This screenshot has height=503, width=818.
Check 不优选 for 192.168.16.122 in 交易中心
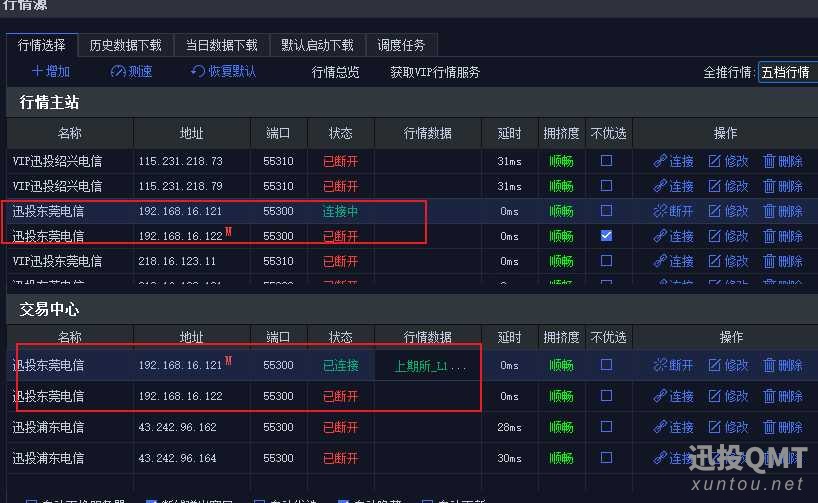(x=606, y=396)
